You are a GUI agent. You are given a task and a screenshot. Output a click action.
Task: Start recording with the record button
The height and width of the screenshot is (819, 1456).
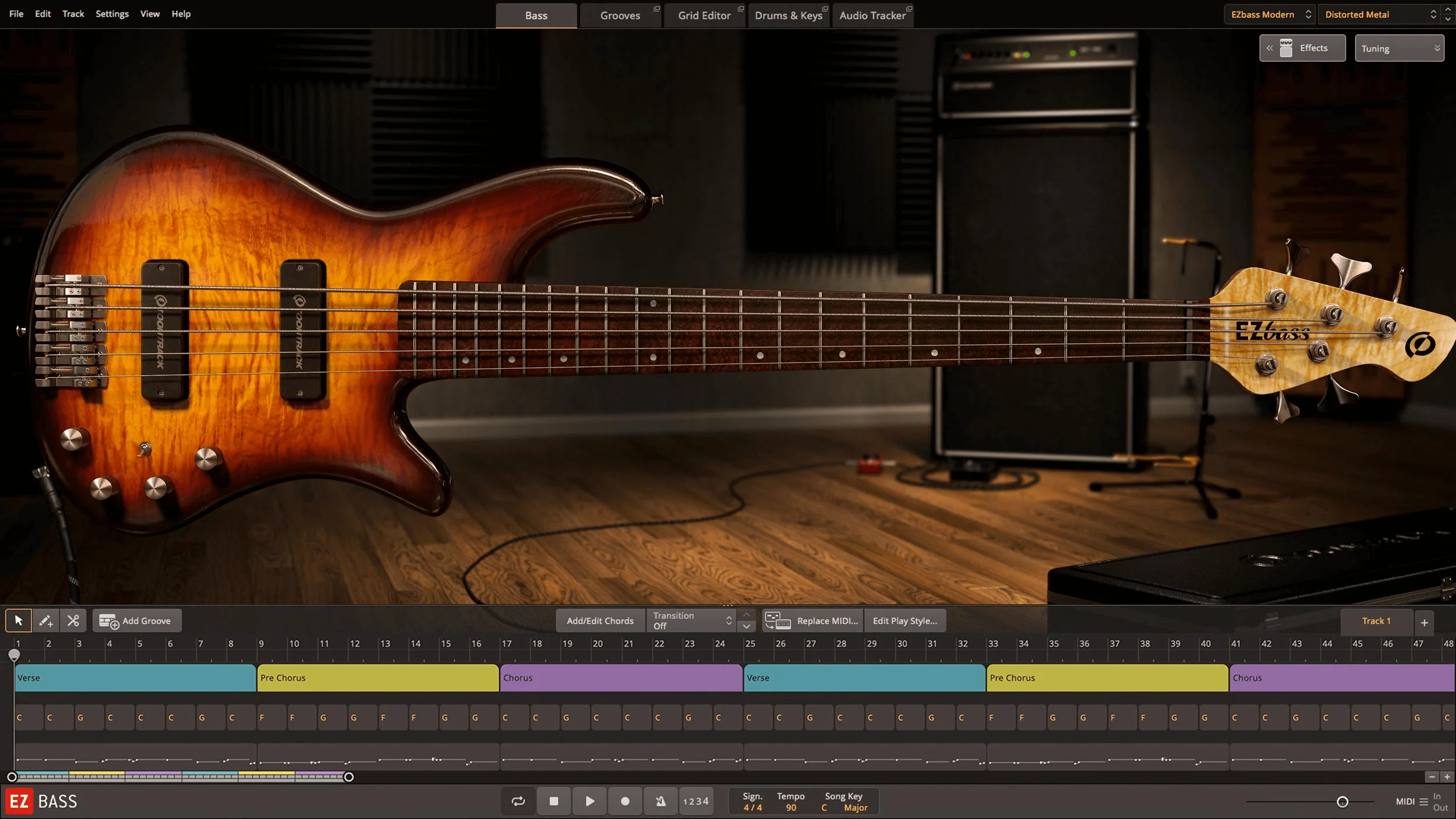tap(624, 800)
